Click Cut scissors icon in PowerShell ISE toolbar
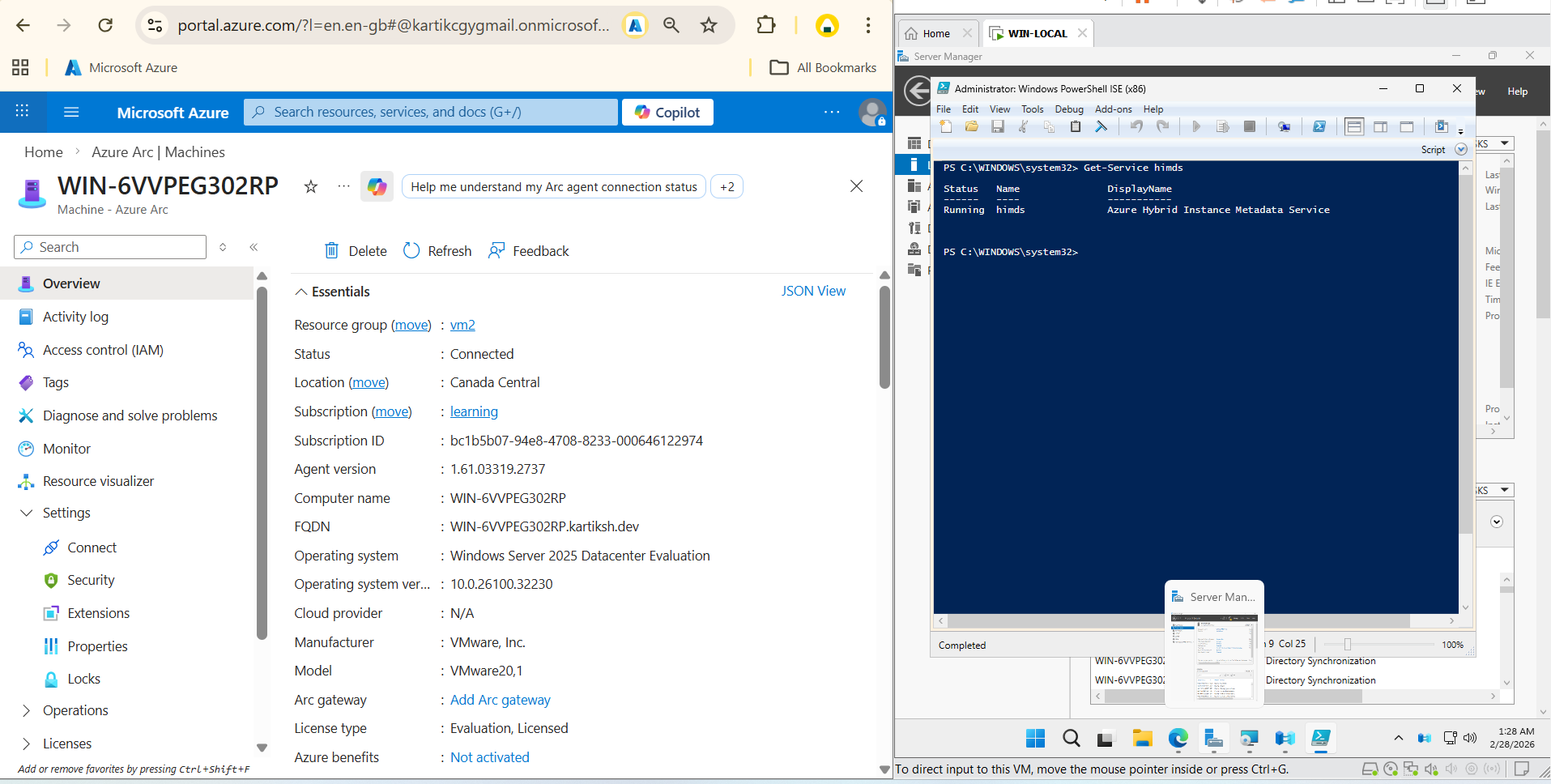Screen dimensions: 1551x784 point(1024,126)
